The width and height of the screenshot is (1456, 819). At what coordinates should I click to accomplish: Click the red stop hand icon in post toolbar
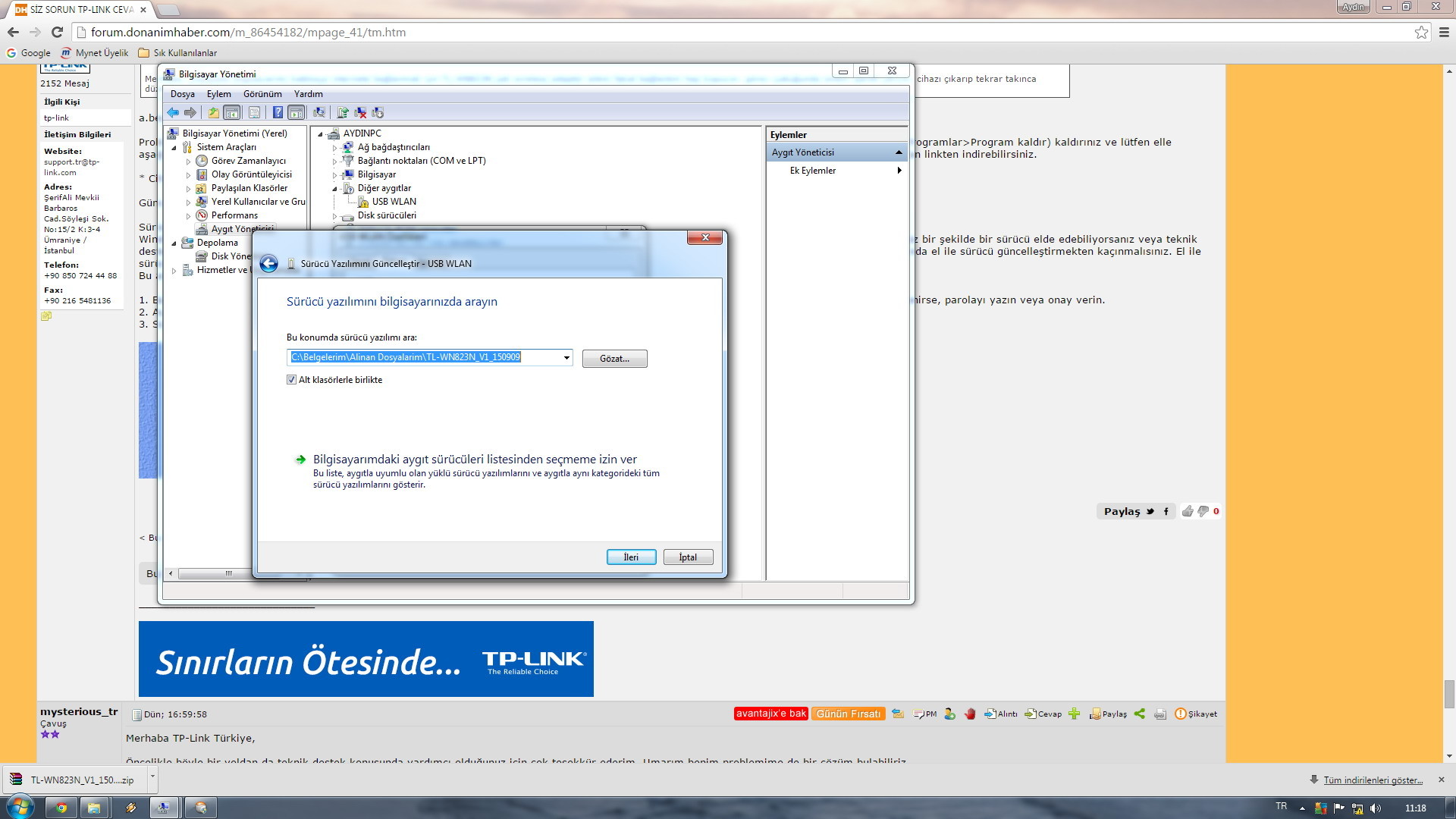(x=970, y=714)
